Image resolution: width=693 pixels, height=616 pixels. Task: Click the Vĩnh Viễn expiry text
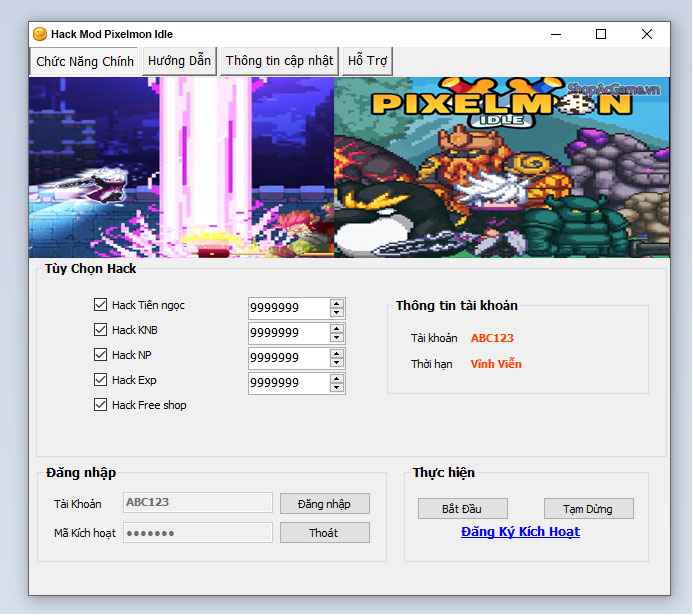(x=496, y=364)
